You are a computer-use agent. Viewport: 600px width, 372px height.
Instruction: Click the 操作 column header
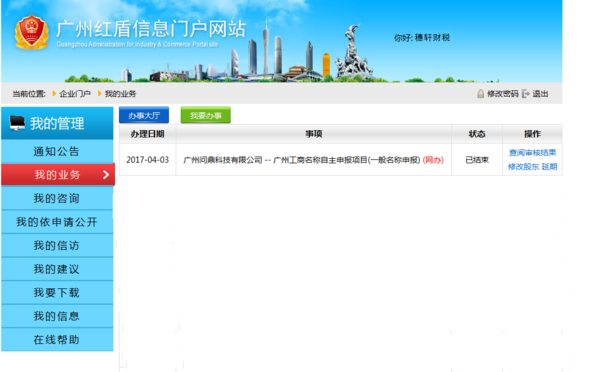pyautogui.click(x=532, y=134)
